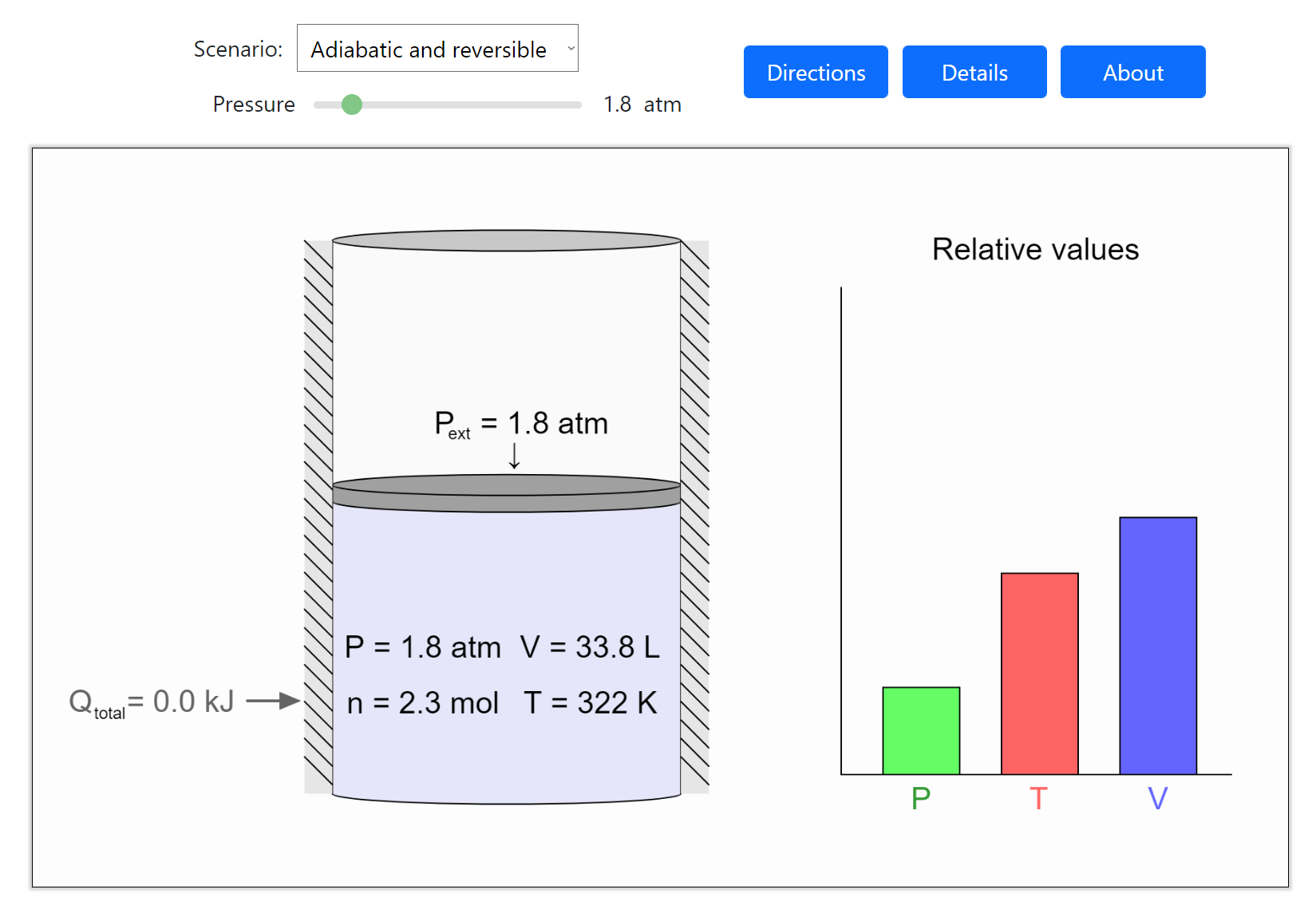The image size is (1316, 913).
Task: Click the green P bar in chart
Action: click(x=920, y=730)
